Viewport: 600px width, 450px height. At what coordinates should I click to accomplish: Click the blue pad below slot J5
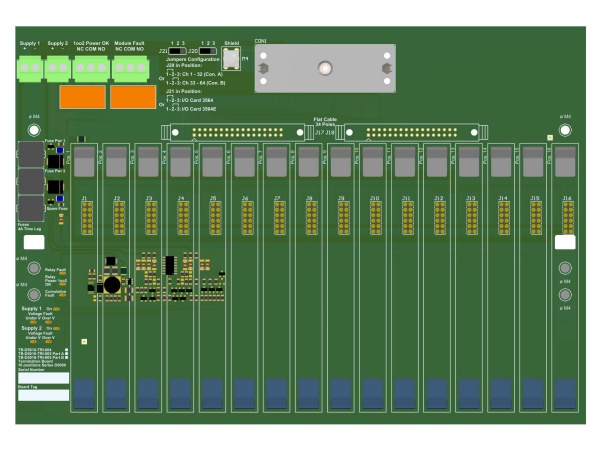(214, 394)
